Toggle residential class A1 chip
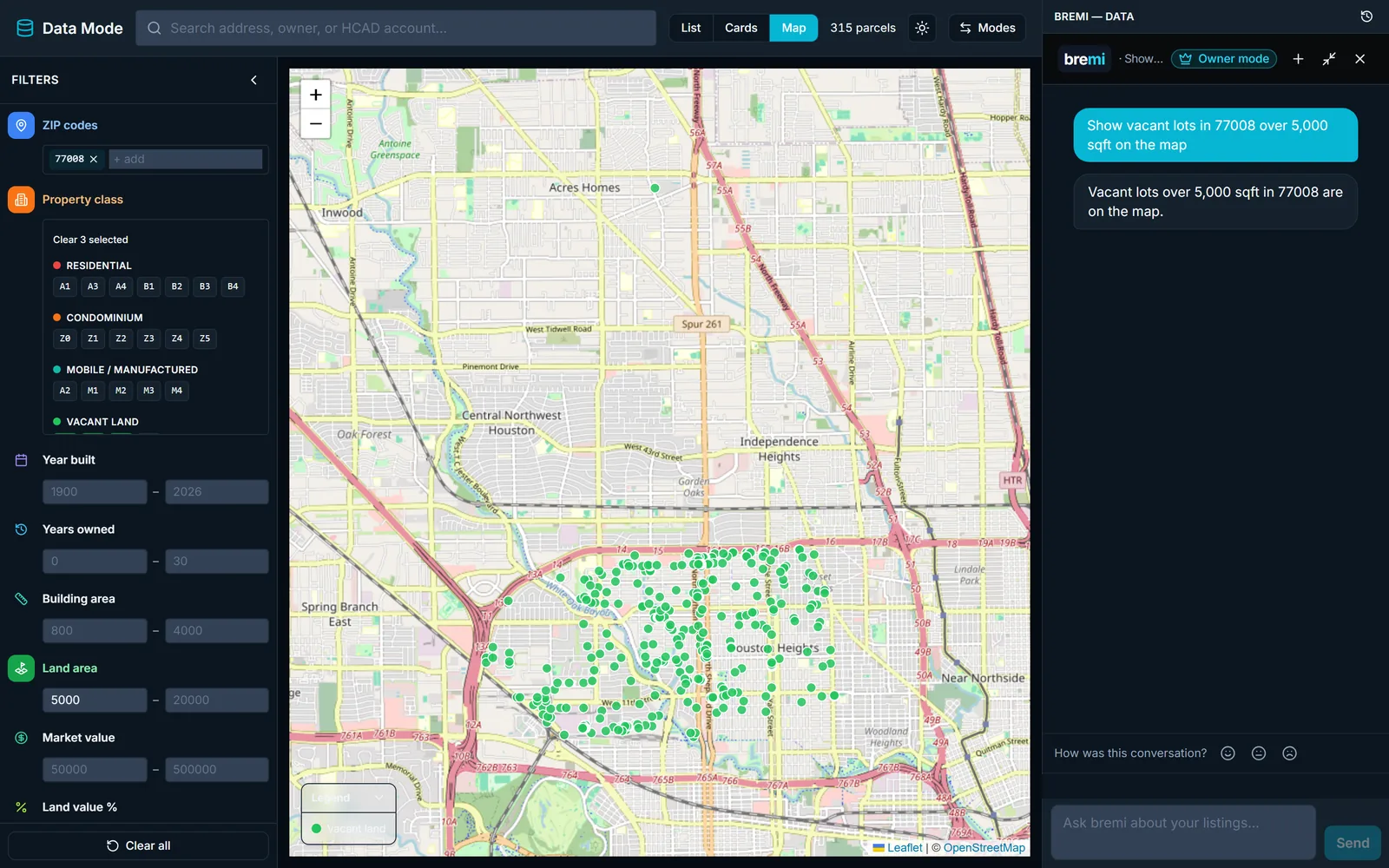 pos(65,286)
